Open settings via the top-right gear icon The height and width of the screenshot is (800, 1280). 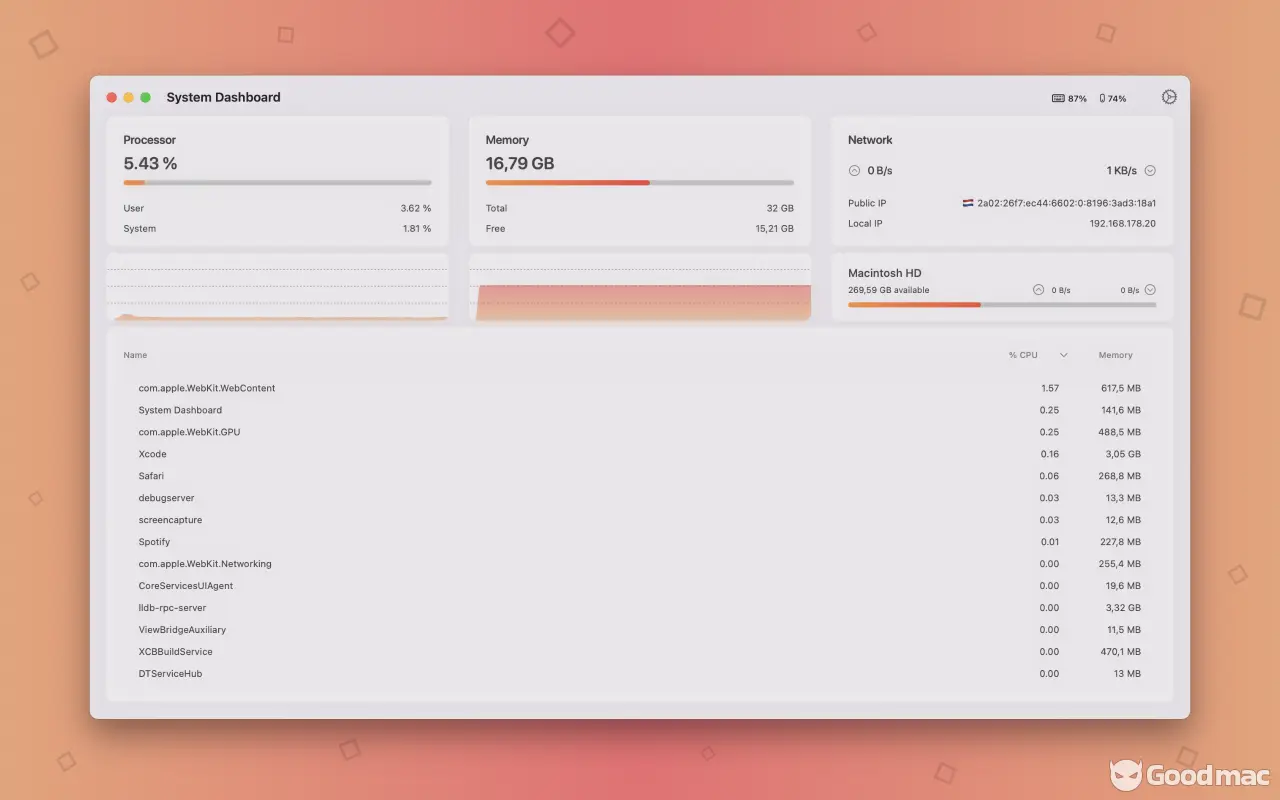(x=1169, y=97)
